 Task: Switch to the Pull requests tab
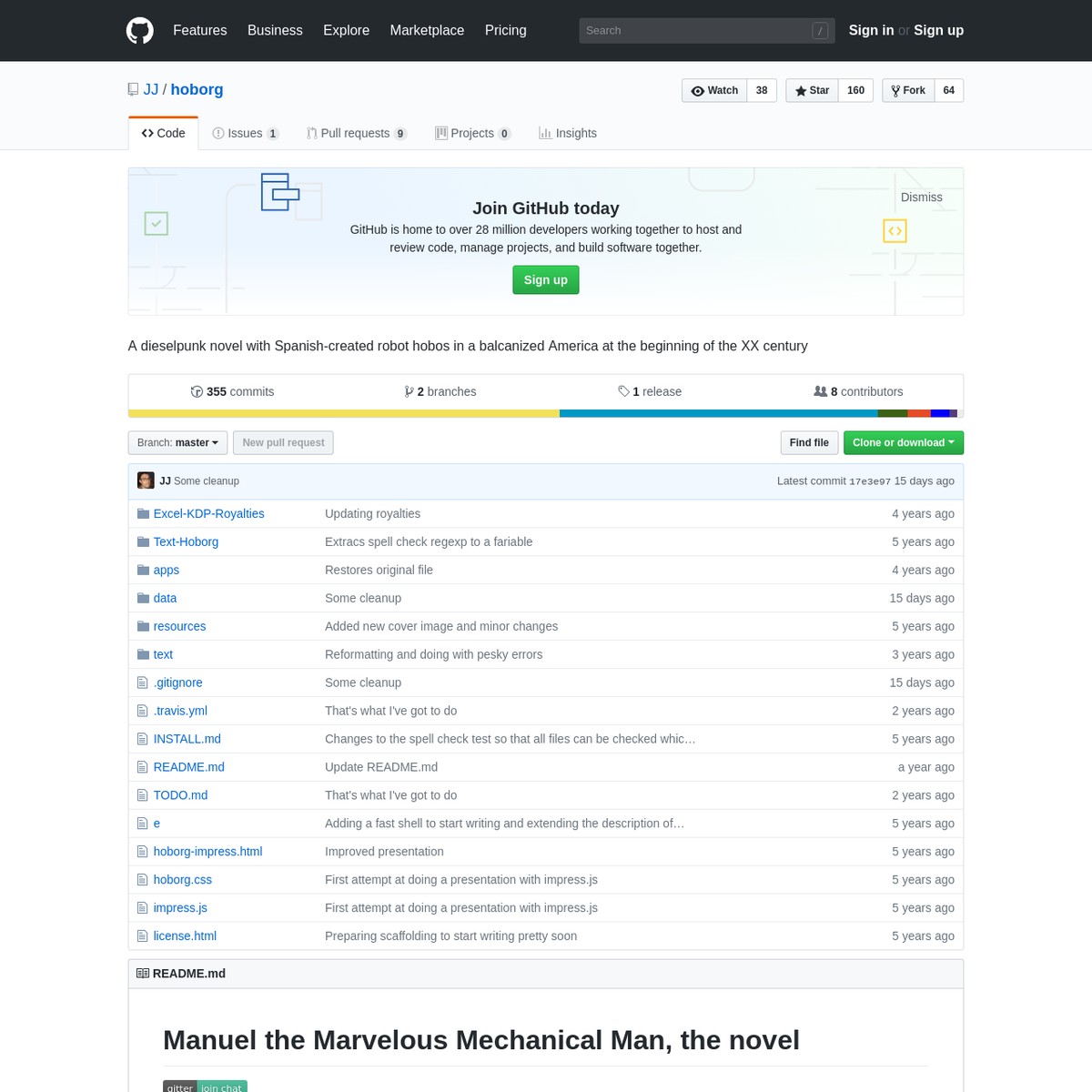coord(357,133)
